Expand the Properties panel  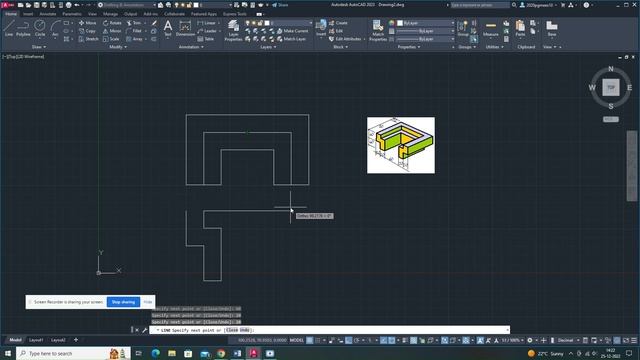(x=409, y=47)
